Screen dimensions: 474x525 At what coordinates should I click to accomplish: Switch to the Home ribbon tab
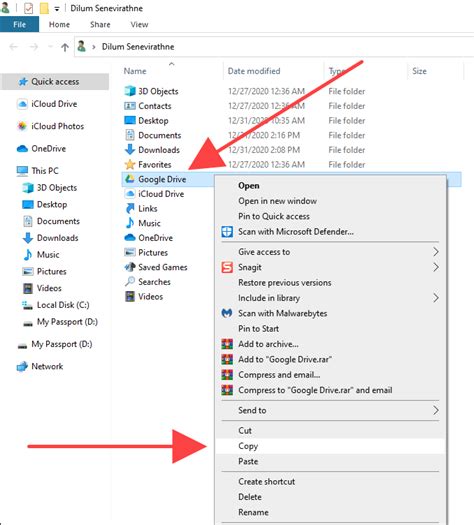(59, 24)
